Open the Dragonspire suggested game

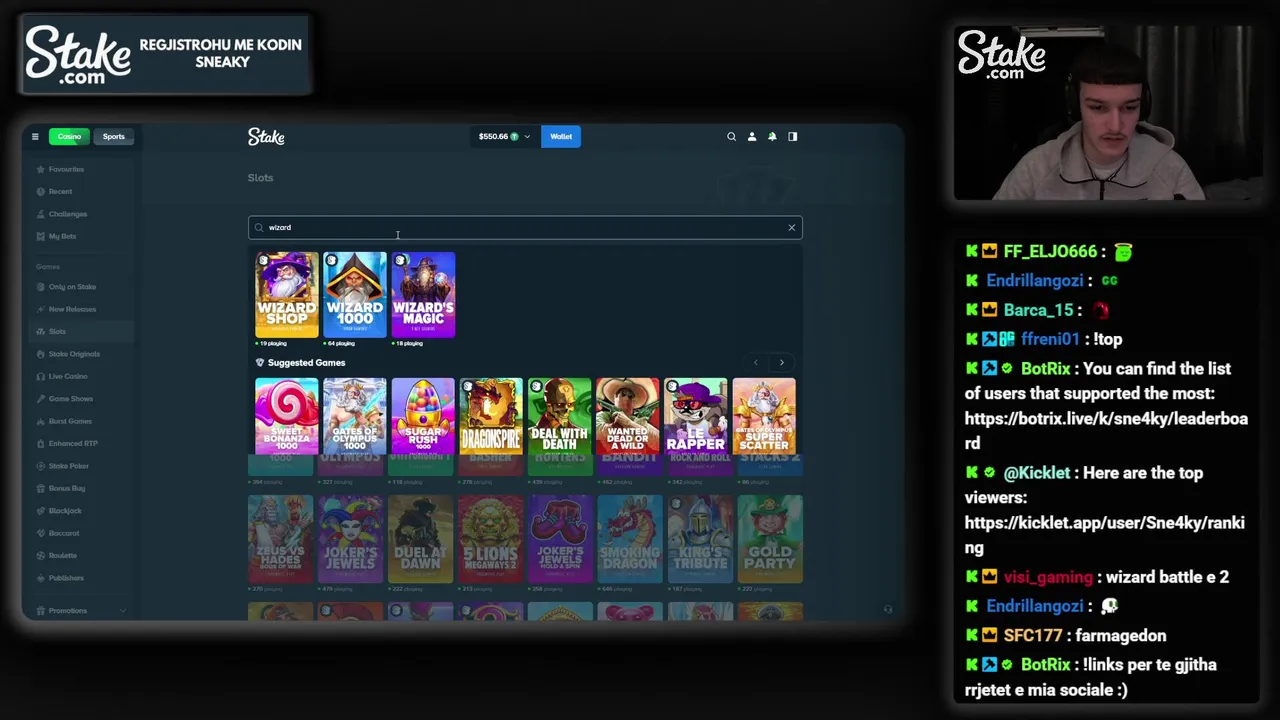491,415
